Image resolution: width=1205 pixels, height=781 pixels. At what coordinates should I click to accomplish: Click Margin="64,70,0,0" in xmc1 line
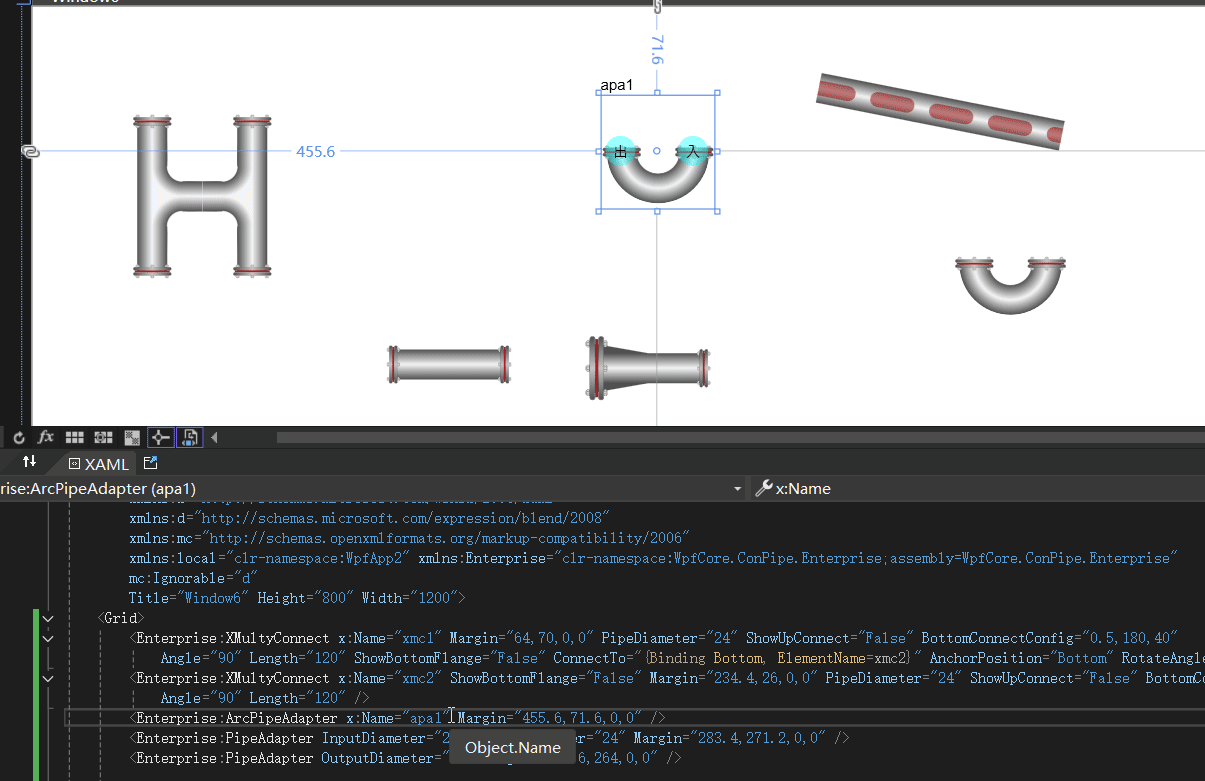pos(522,638)
